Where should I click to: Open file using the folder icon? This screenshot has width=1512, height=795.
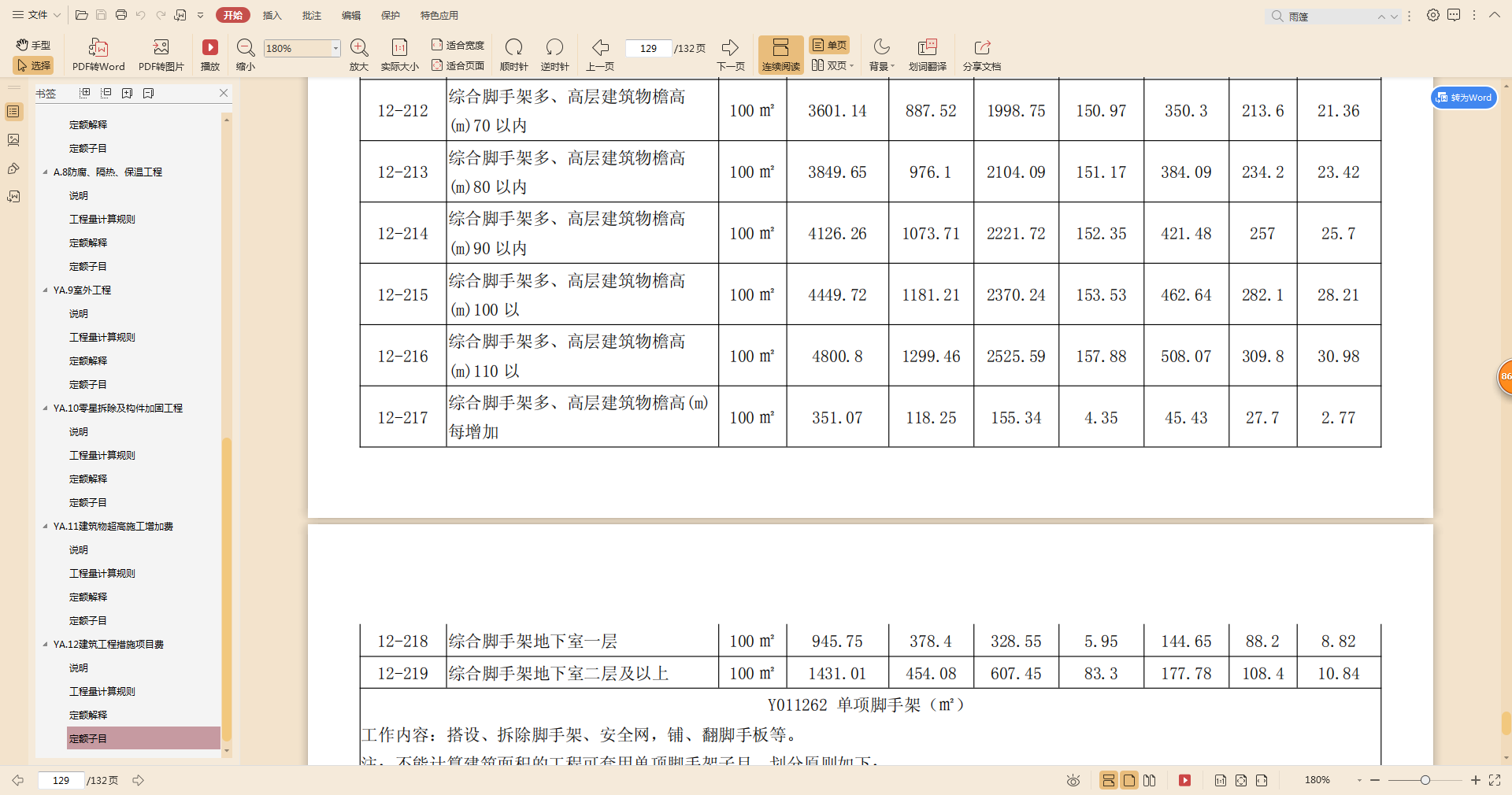(81, 15)
